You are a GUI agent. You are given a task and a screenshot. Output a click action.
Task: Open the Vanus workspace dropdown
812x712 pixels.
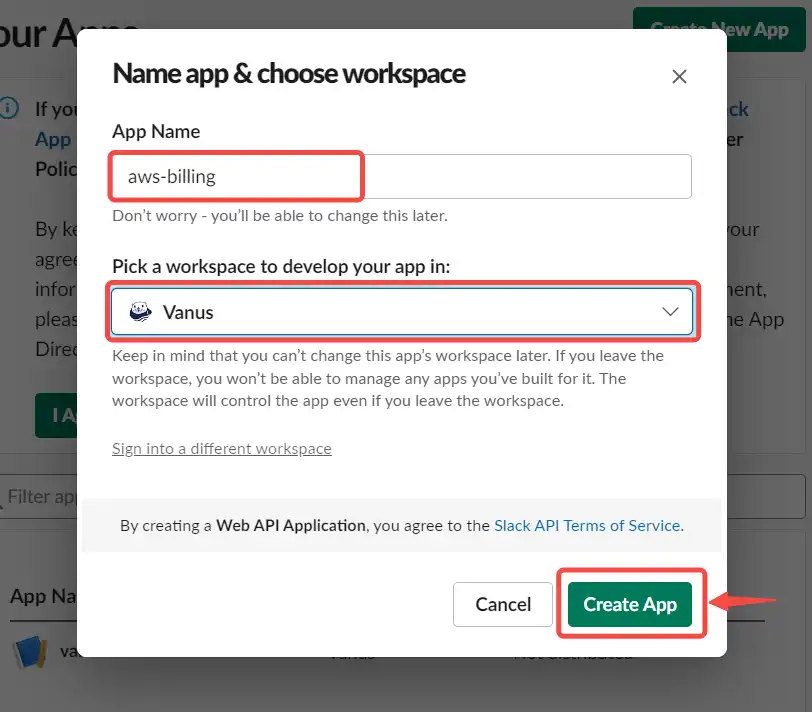(402, 312)
